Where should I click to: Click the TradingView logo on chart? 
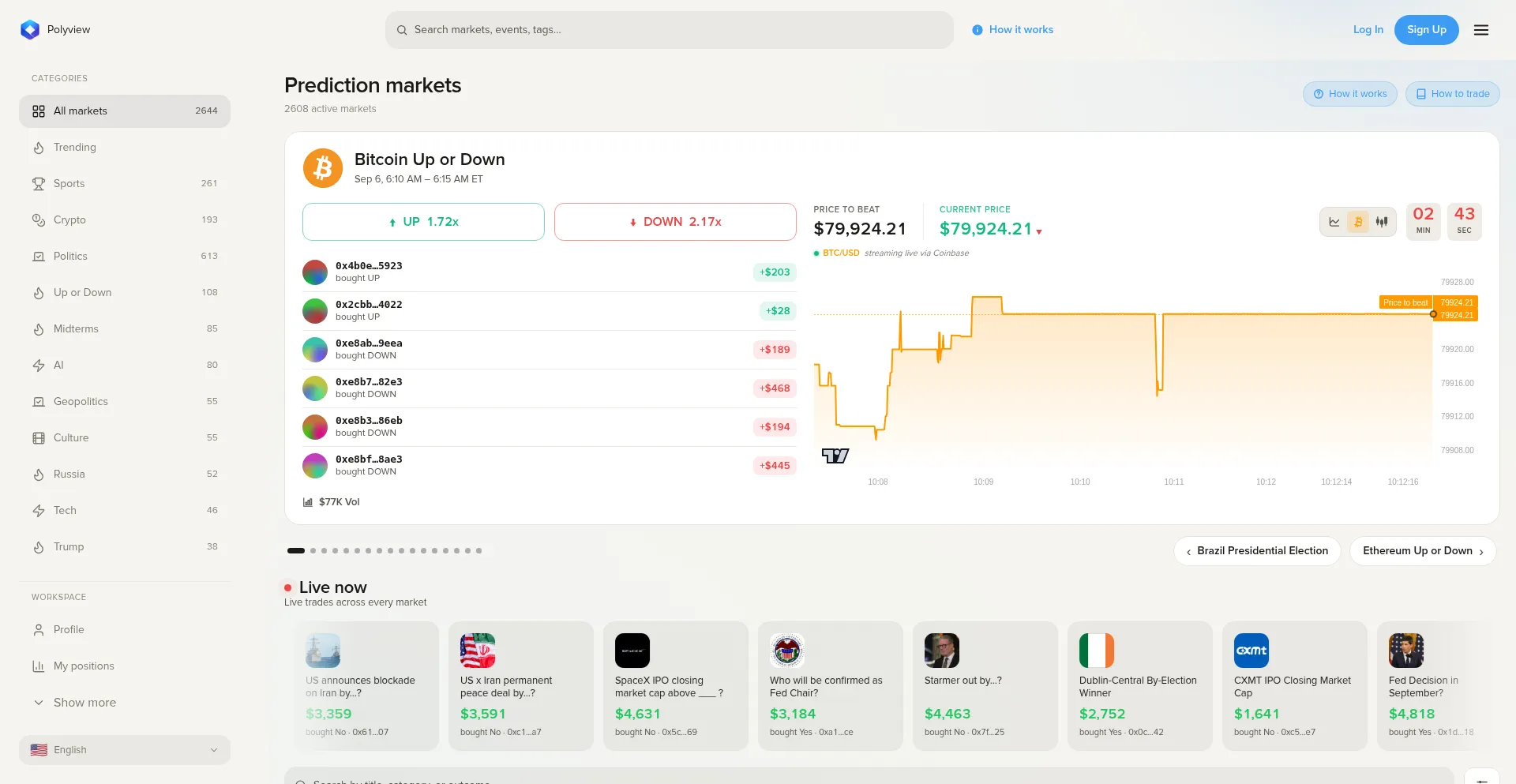pos(835,456)
